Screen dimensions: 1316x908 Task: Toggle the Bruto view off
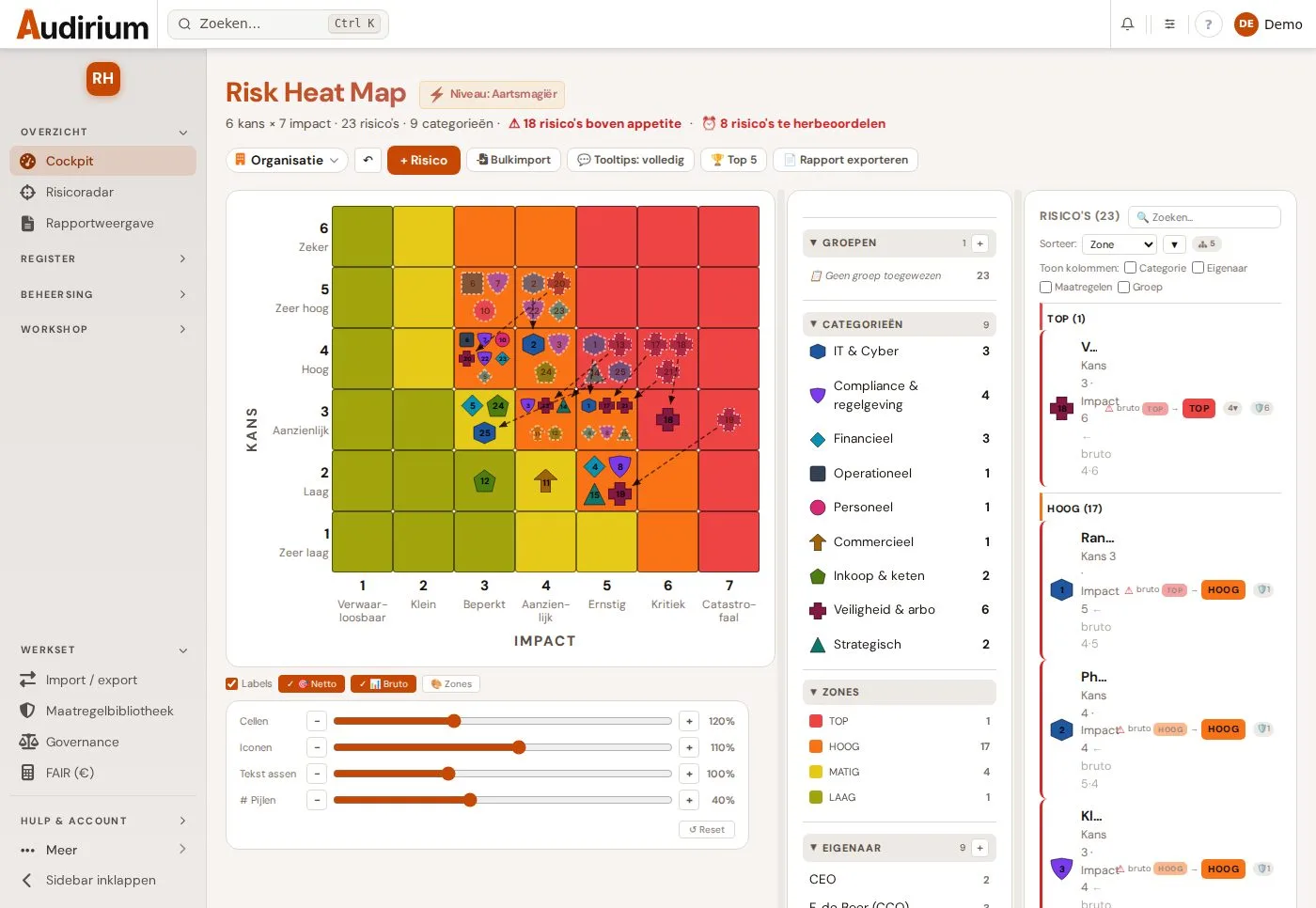pos(384,684)
